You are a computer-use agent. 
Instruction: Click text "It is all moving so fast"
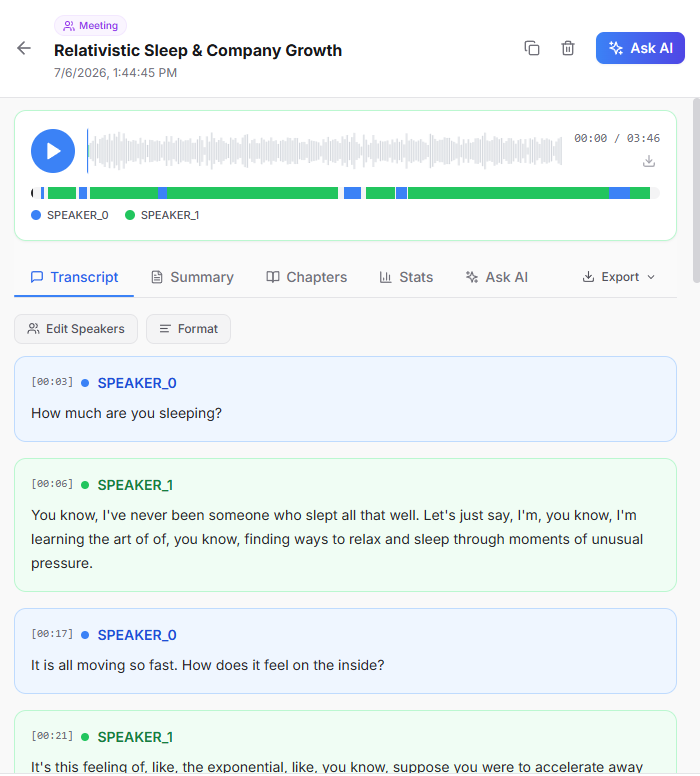[x=103, y=665]
